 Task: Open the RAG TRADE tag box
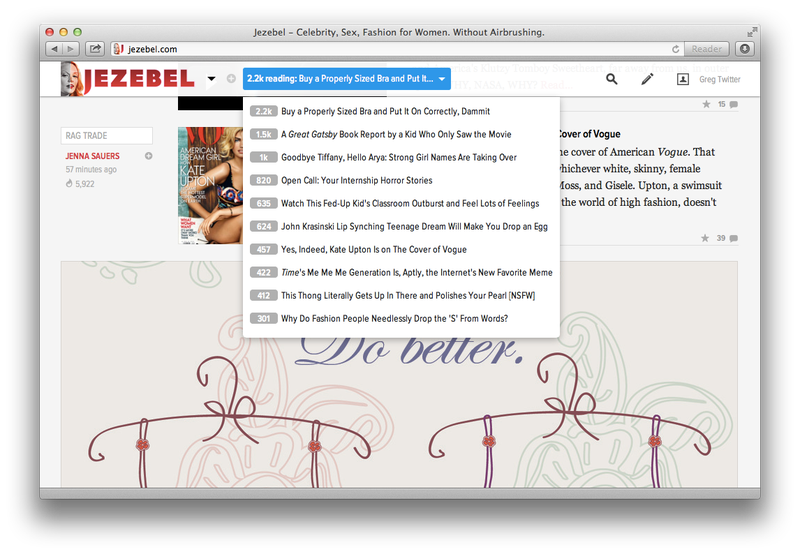coord(107,136)
